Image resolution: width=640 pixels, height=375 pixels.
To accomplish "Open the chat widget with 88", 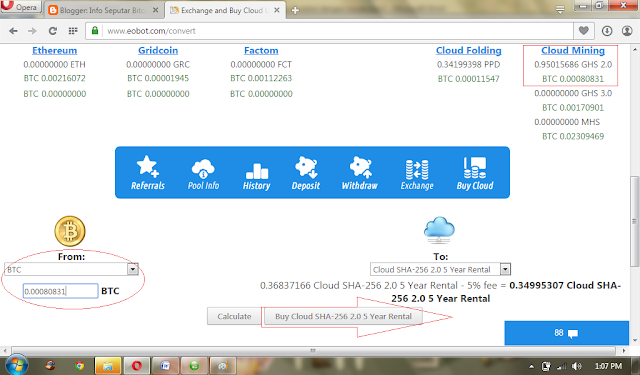I will pos(566,333).
